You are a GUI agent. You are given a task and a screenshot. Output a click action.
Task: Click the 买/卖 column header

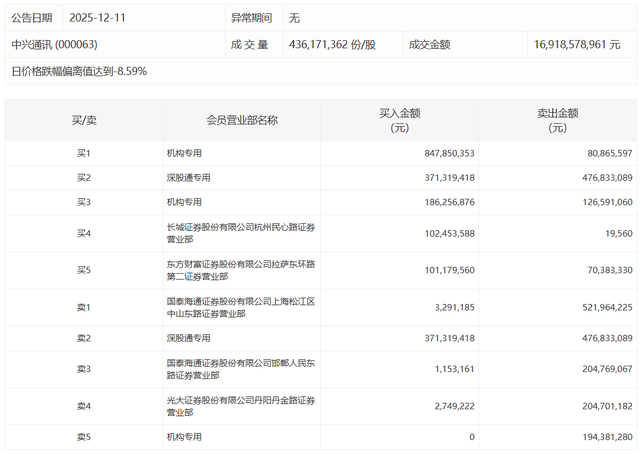coord(84,120)
